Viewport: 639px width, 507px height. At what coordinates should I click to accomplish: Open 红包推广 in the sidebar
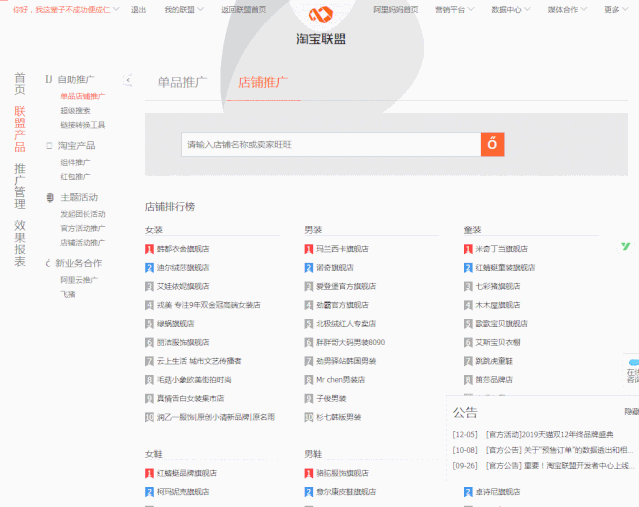pos(75,176)
